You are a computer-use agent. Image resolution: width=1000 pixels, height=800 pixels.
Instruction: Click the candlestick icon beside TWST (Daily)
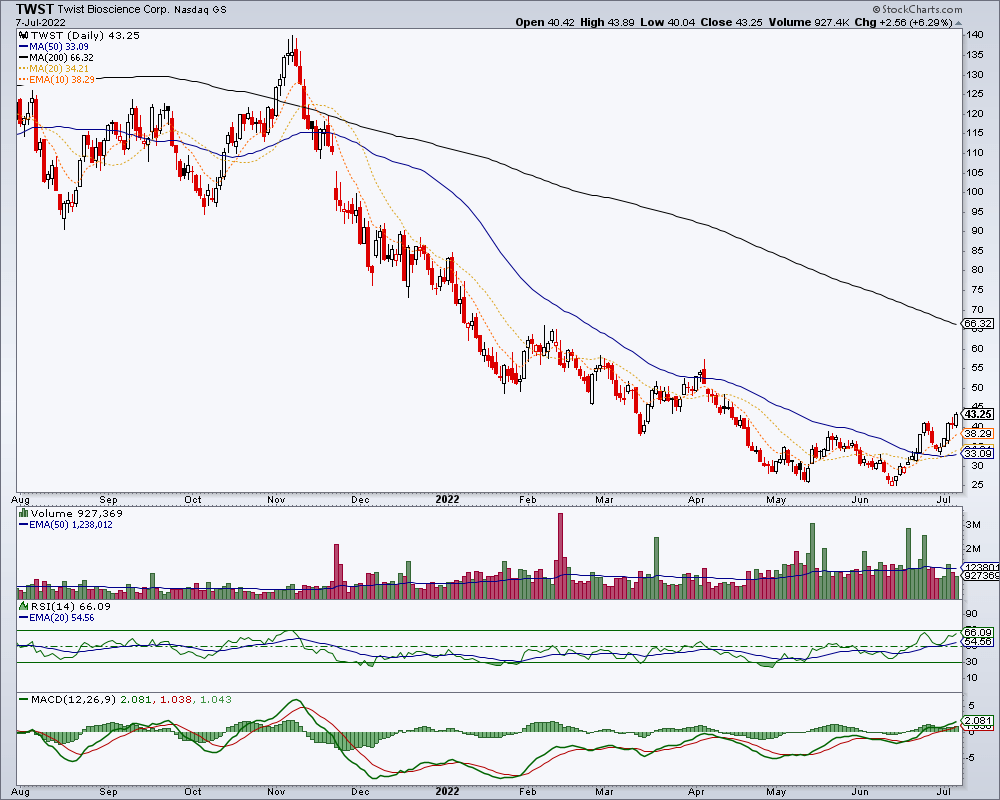pos(24,36)
